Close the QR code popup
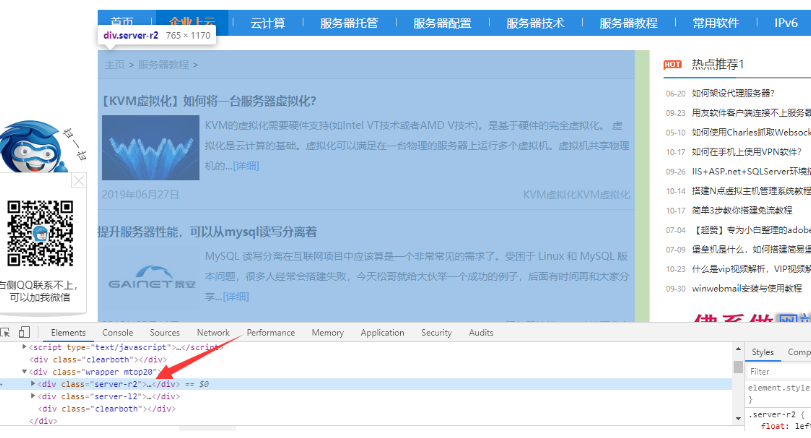 pos(79,181)
